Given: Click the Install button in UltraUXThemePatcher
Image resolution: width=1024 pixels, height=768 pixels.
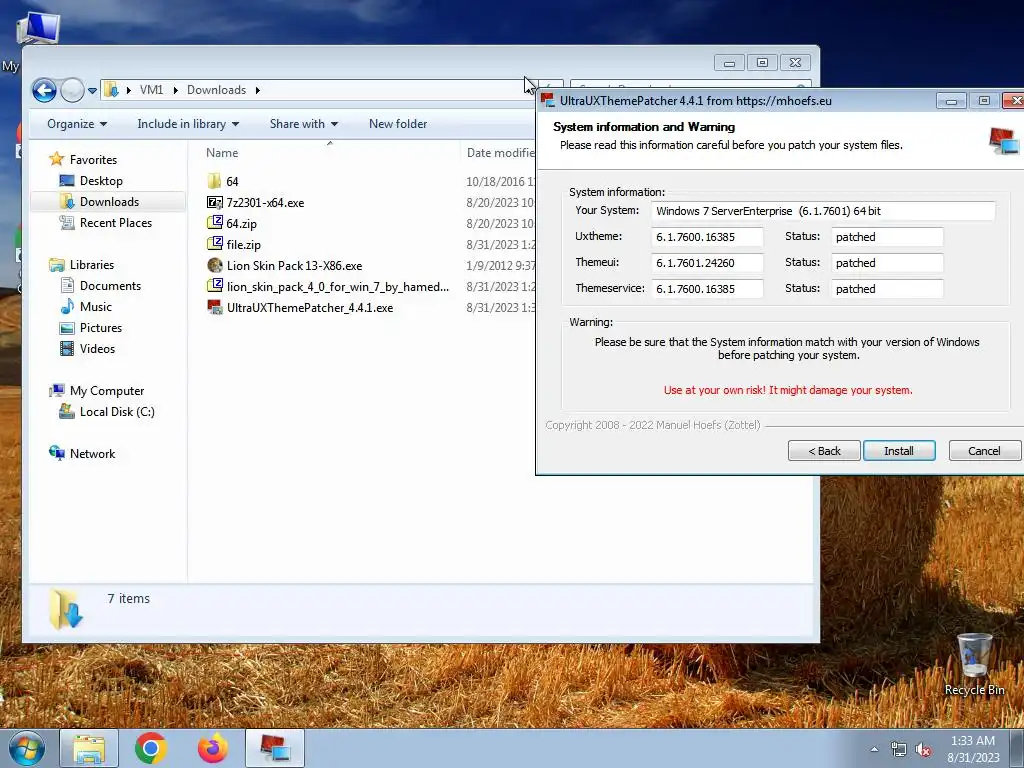Looking at the screenshot, I should pos(899,451).
